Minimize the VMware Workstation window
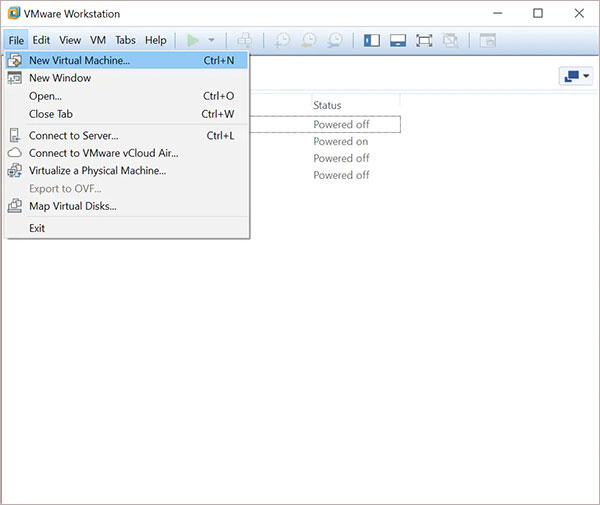The image size is (600, 505). pyautogui.click(x=497, y=13)
